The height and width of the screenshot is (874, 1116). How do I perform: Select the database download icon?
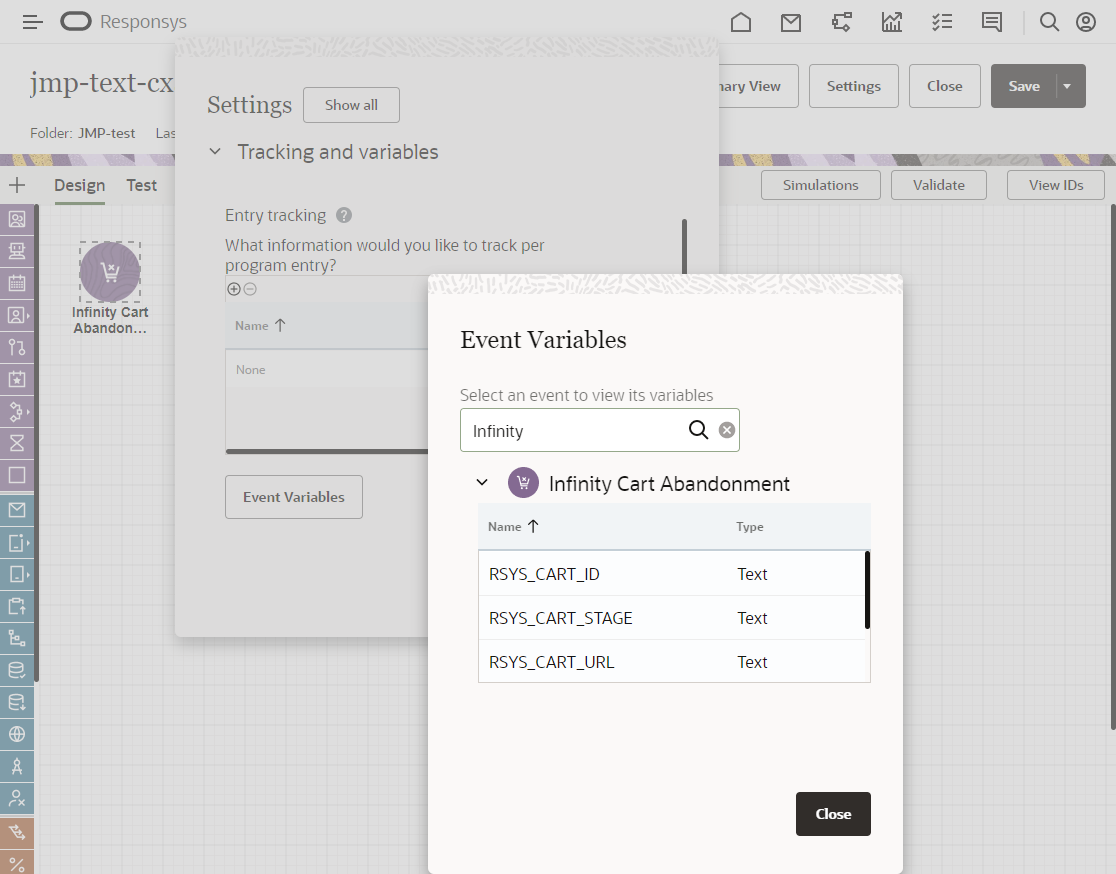coord(17,702)
